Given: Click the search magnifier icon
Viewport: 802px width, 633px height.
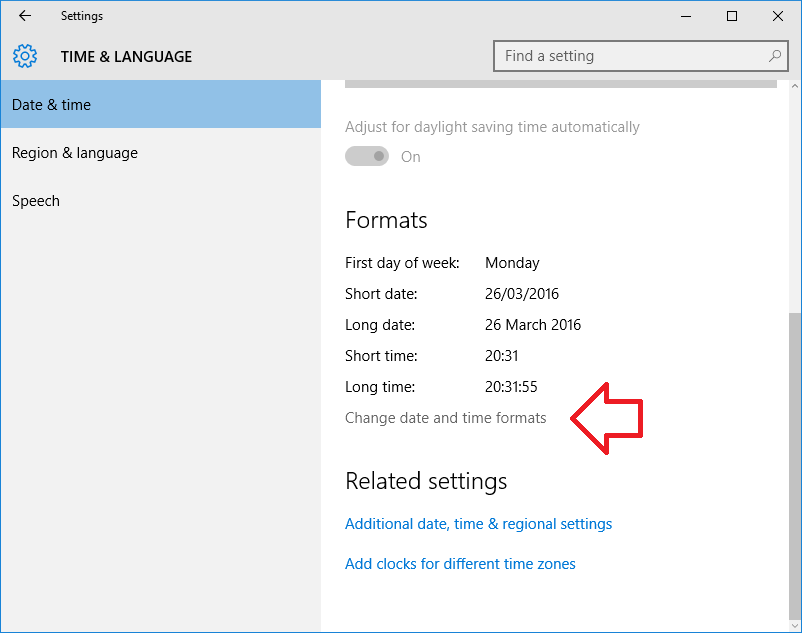Looking at the screenshot, I should tap(775, 56).
